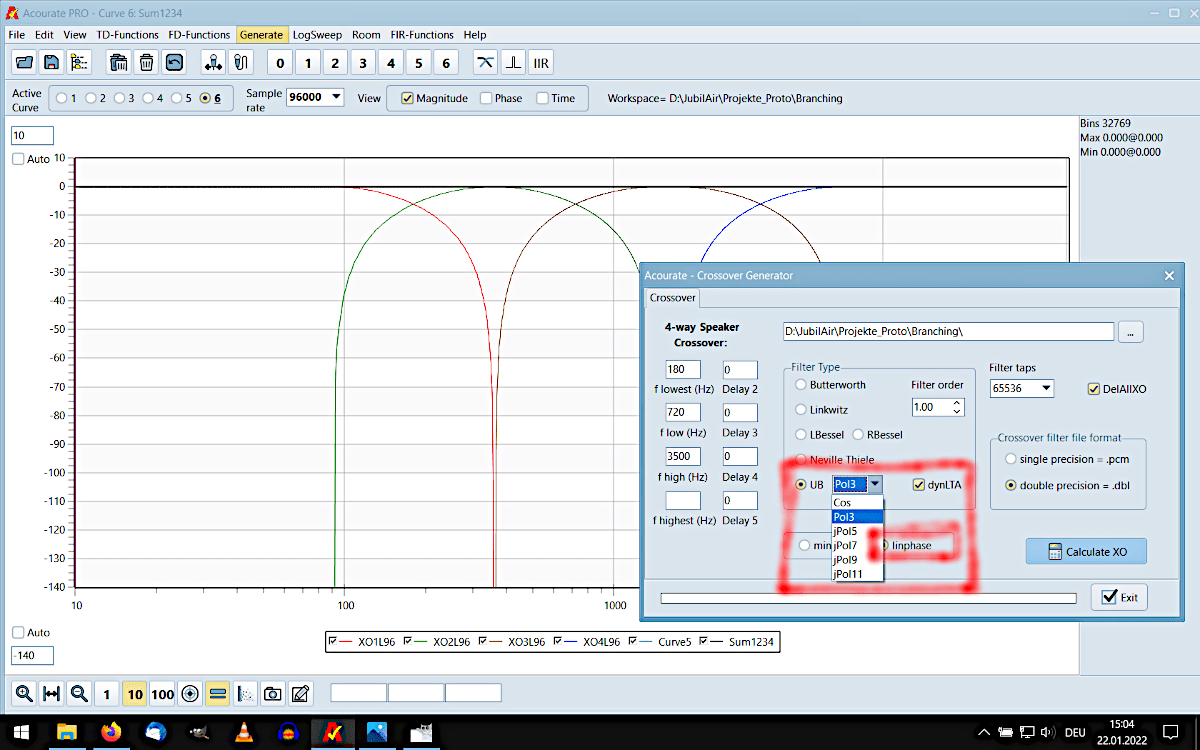
Task: Click the impulse pulse toolbar icon
Action: (x=513, y=62)
